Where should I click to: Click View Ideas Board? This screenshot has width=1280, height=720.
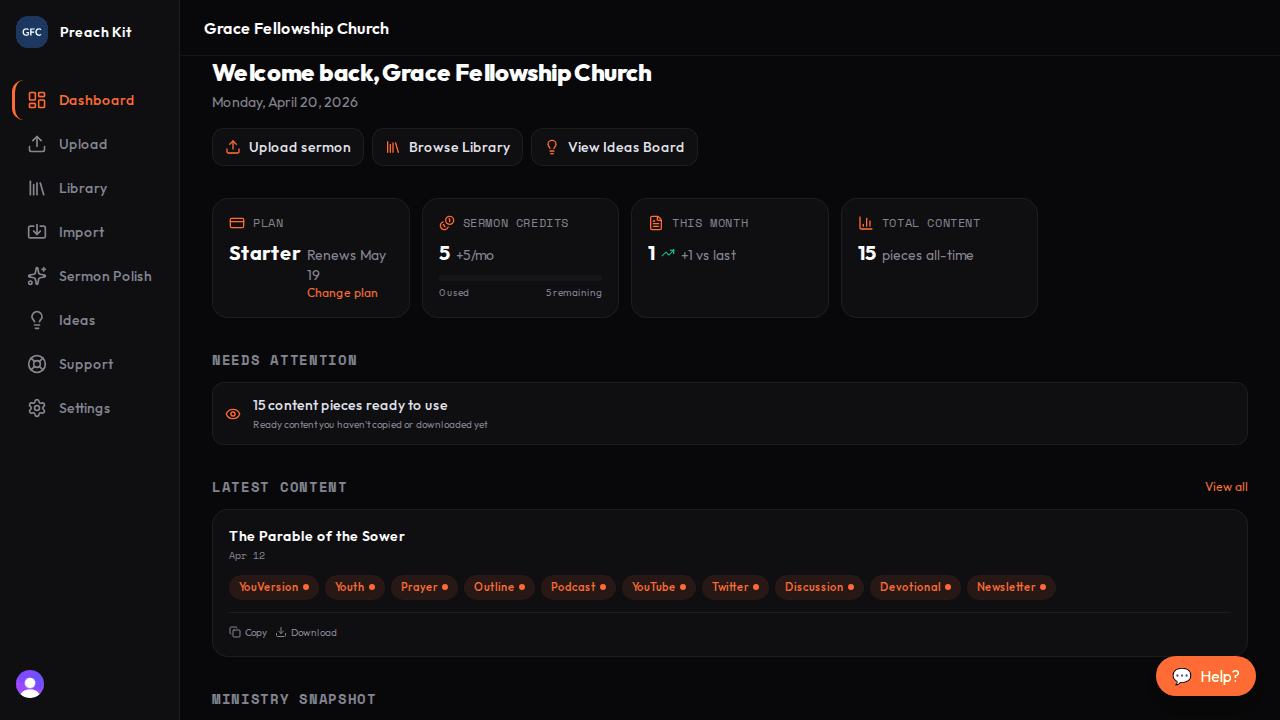(614, 147)
